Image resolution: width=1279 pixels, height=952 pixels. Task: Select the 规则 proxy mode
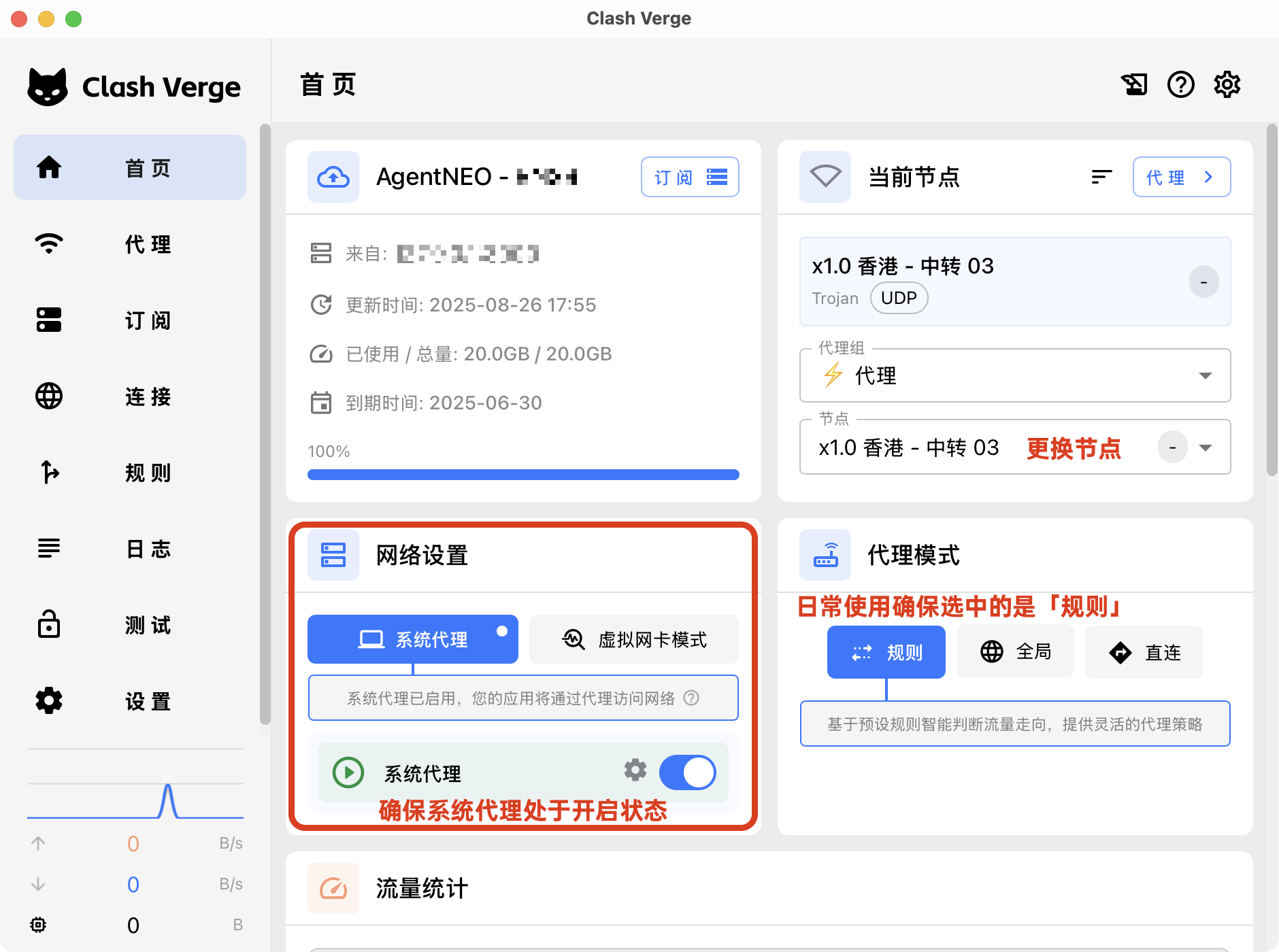pos(886,652)
